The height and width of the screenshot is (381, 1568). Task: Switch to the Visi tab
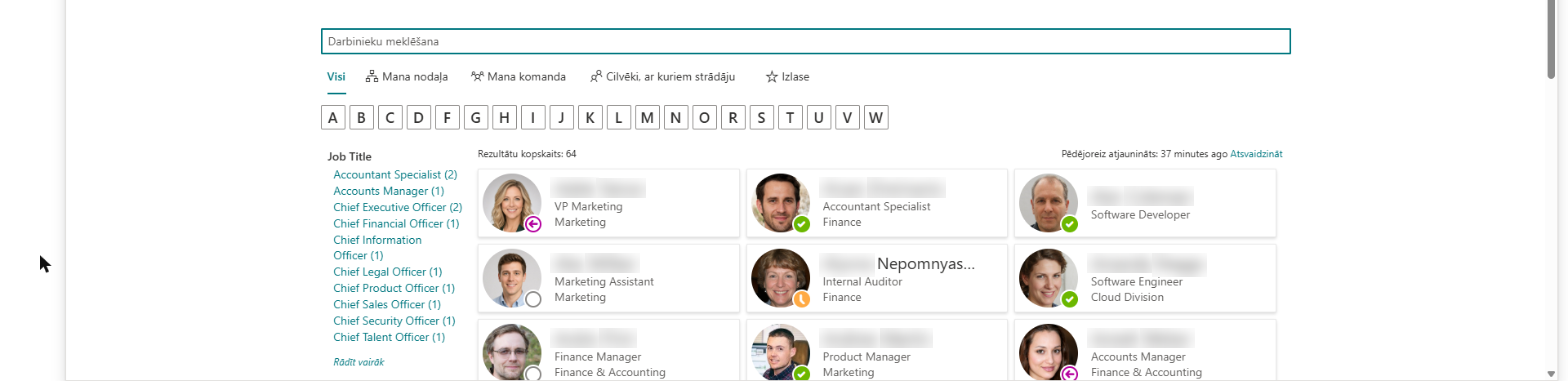tap(336, 76)
